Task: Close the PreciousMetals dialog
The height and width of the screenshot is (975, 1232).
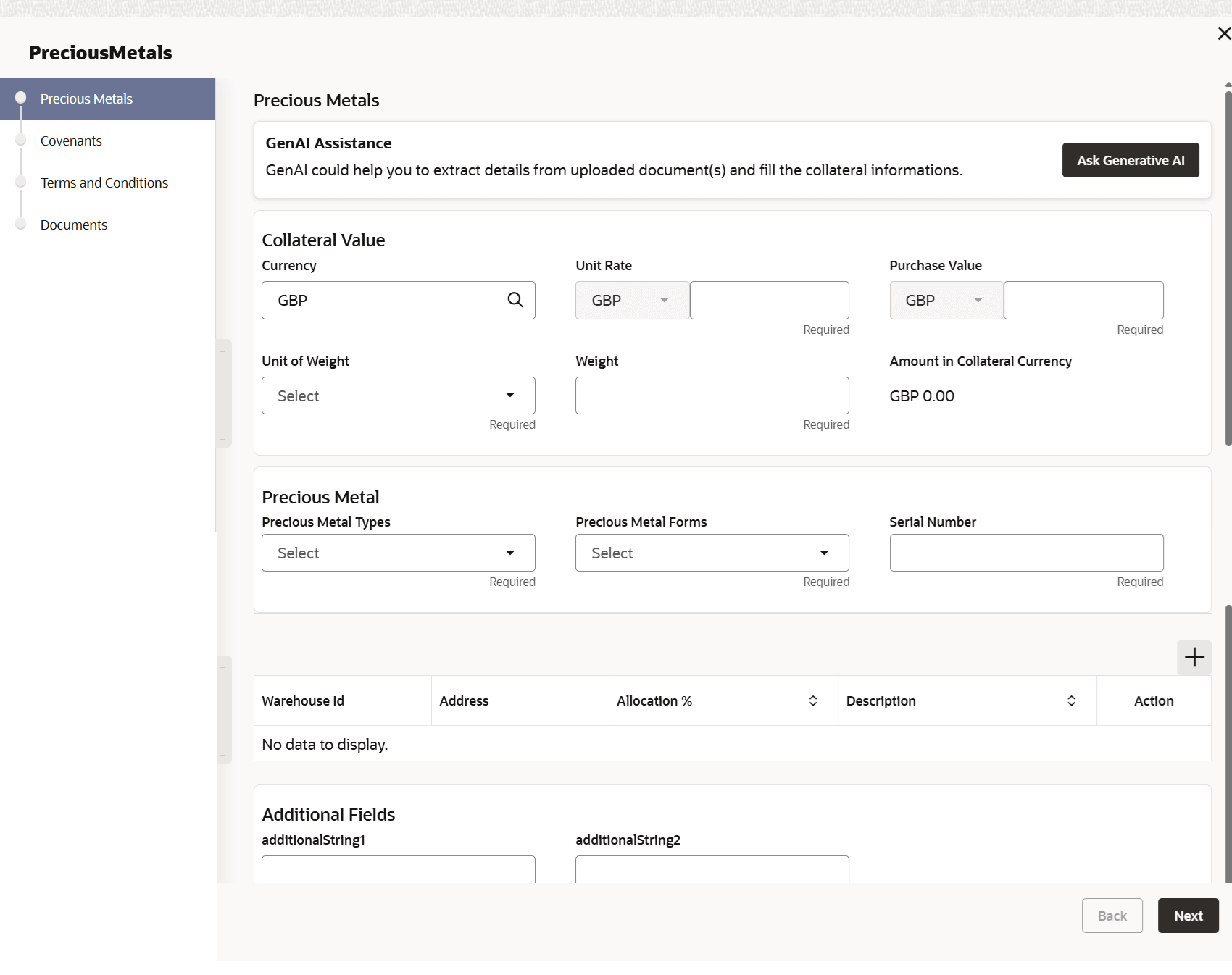Action: pyautogui.click(x=1223, y=33)
